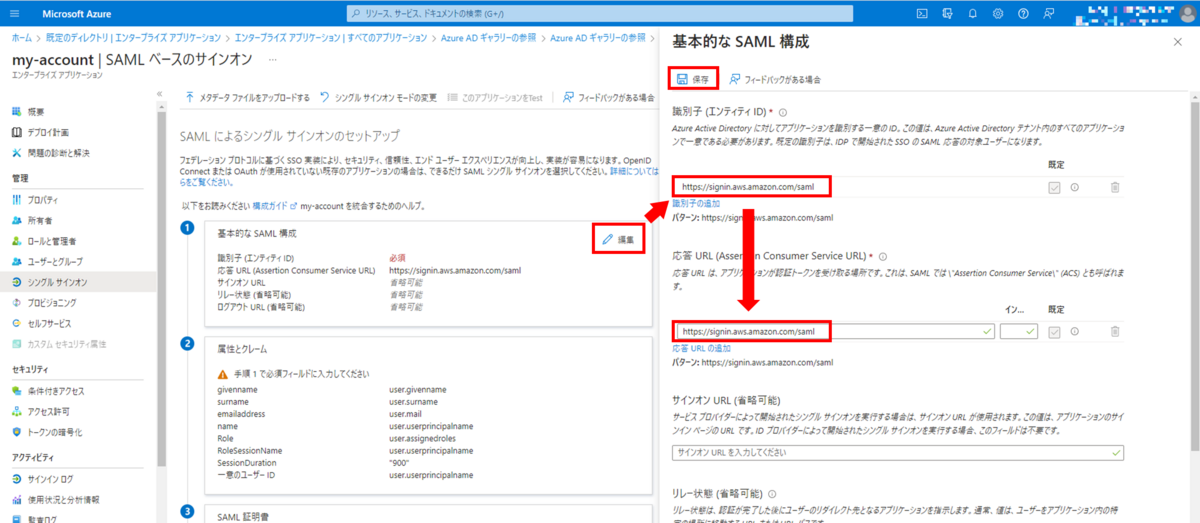Image resolution: width=1200 pixels, height=523 pixels.
Task: Click the 保存 button in the panel
Action: click(x=693, y=78)
